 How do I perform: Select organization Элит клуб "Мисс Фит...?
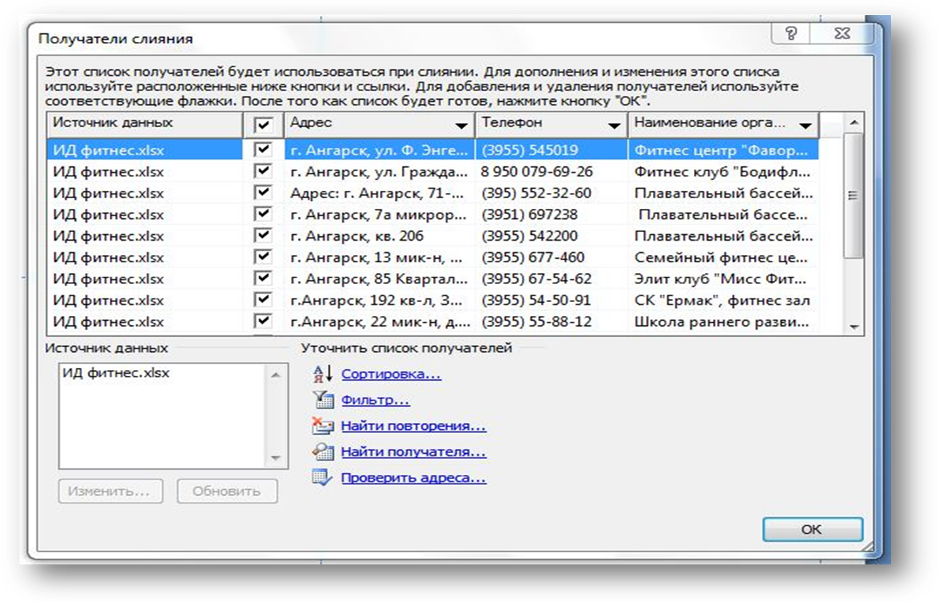723,279
